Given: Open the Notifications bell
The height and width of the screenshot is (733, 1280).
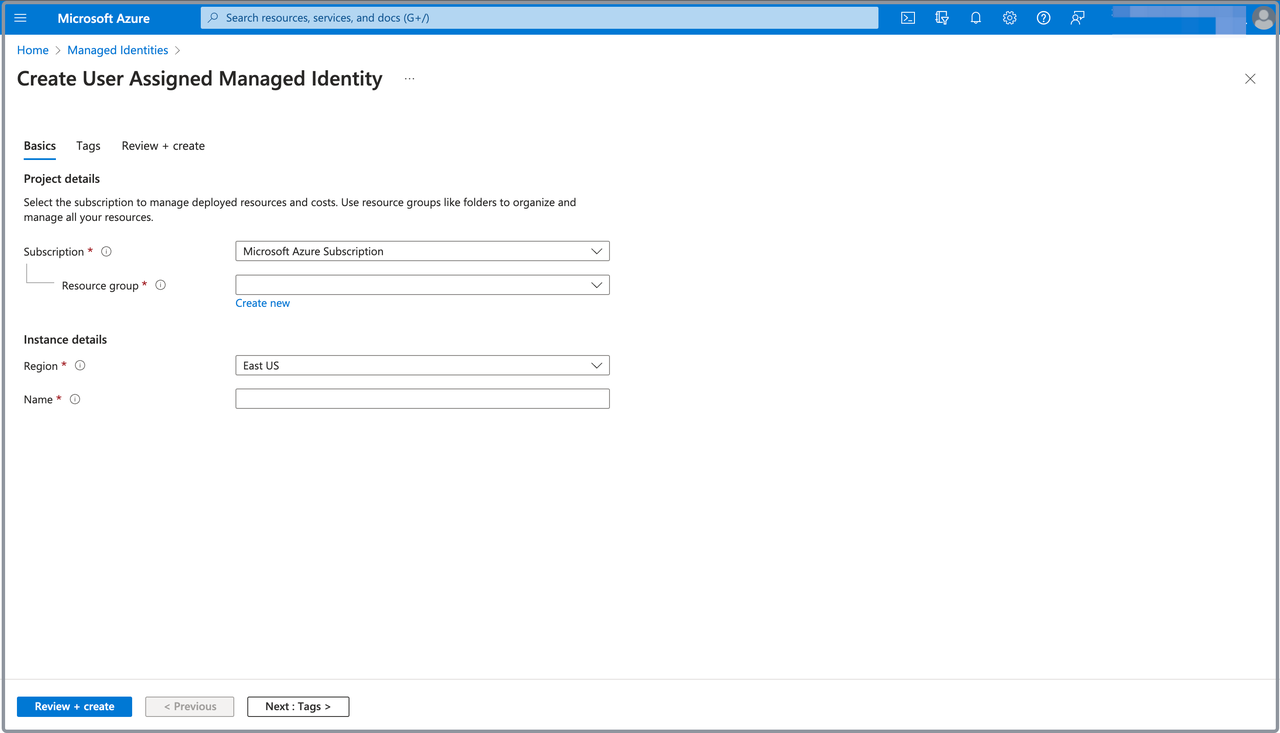Looking at the screenshot, I should click(x=975, y=18).
